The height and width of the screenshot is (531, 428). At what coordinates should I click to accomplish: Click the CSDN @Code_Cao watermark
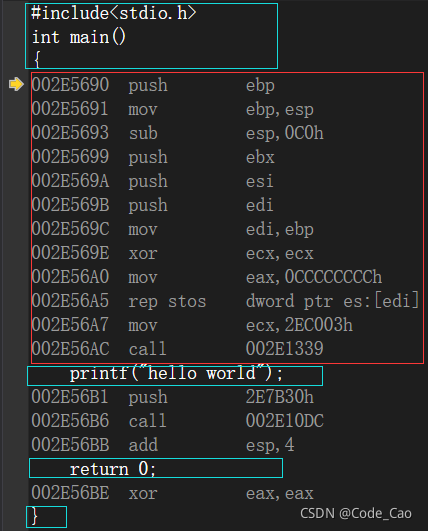[356, 513]
